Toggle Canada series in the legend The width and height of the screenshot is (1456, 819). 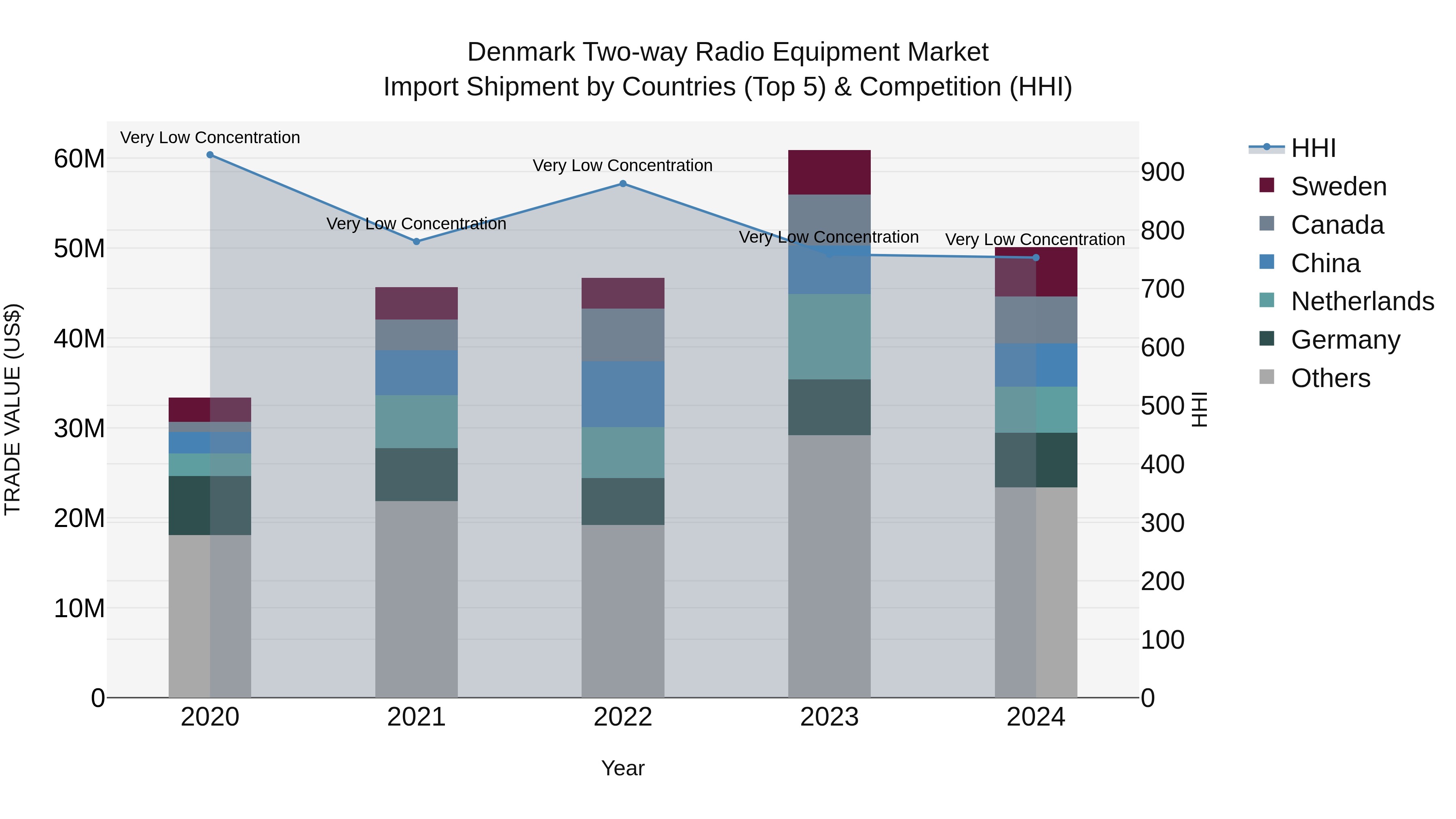(x=1321, y=225)
